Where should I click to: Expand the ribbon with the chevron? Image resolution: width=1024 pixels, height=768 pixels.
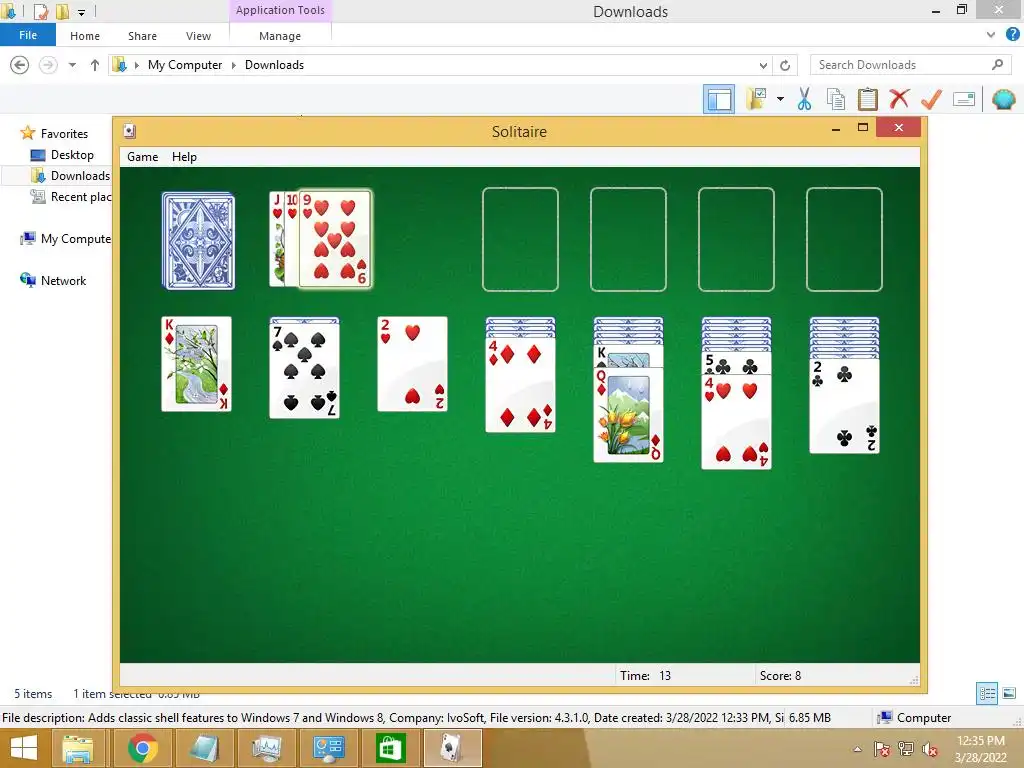coord(991,35)
